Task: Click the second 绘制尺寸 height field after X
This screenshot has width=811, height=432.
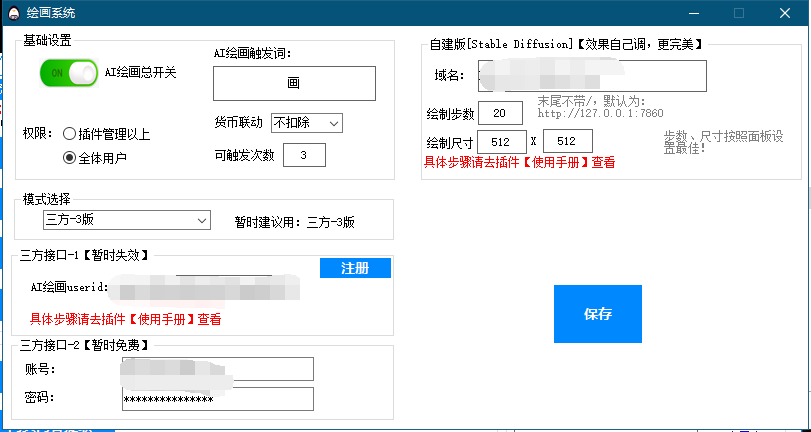Action: click(567, 141)
